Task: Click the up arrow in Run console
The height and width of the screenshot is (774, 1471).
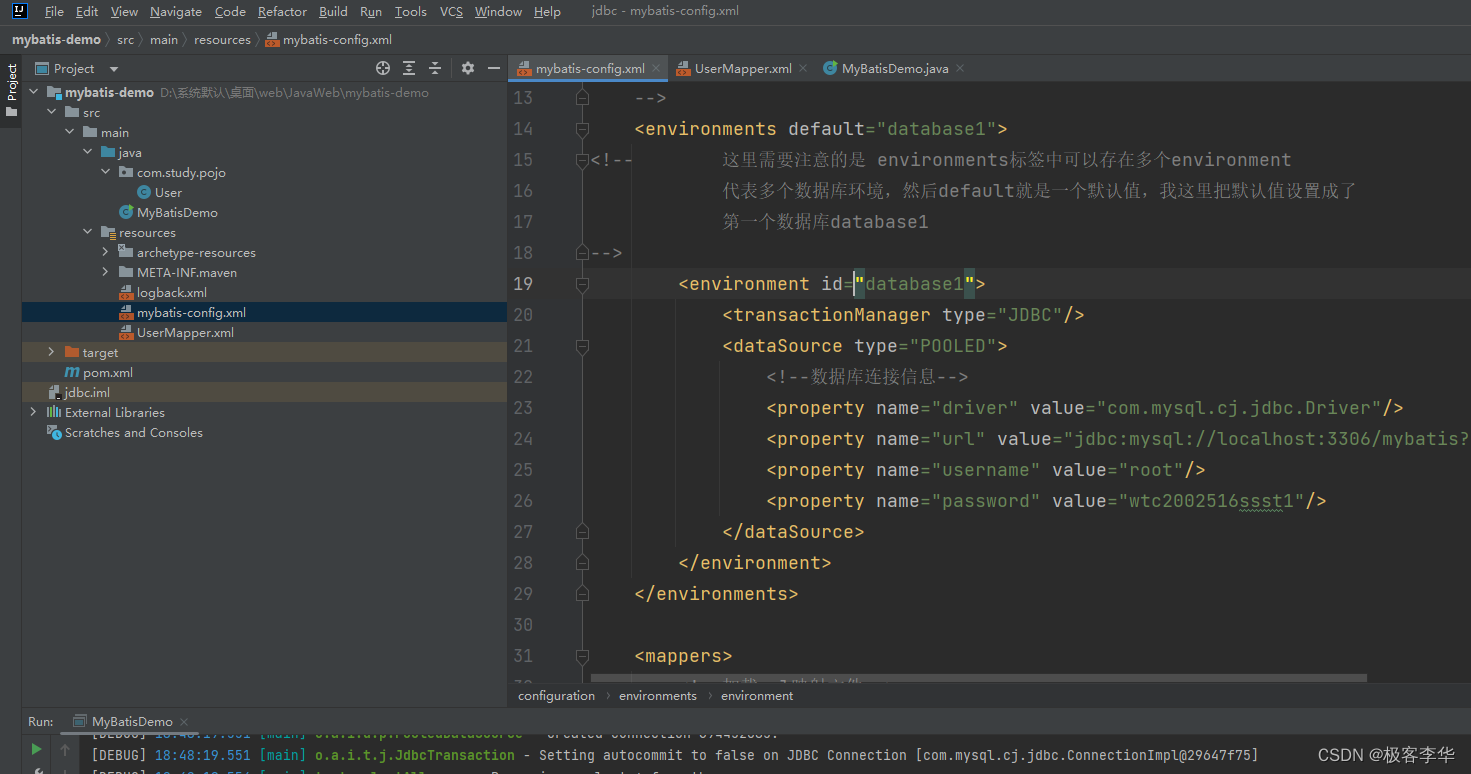Action: pos(65,748)
